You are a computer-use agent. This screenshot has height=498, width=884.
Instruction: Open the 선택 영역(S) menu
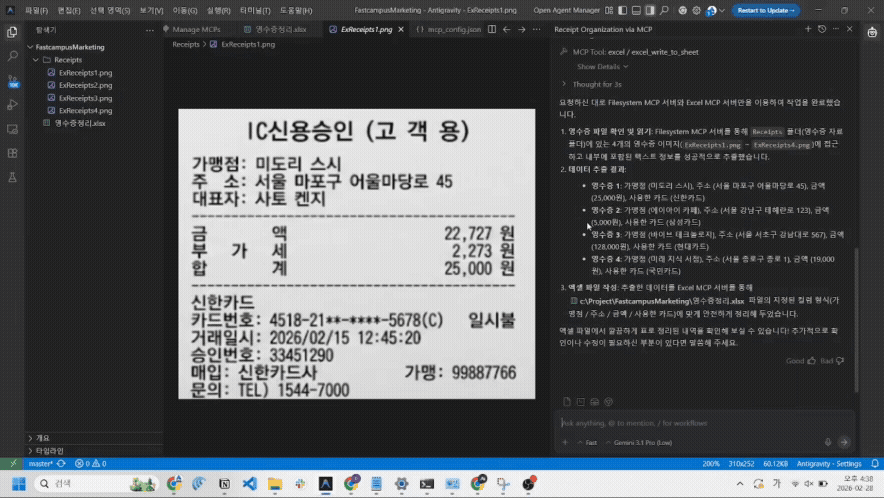109,10
